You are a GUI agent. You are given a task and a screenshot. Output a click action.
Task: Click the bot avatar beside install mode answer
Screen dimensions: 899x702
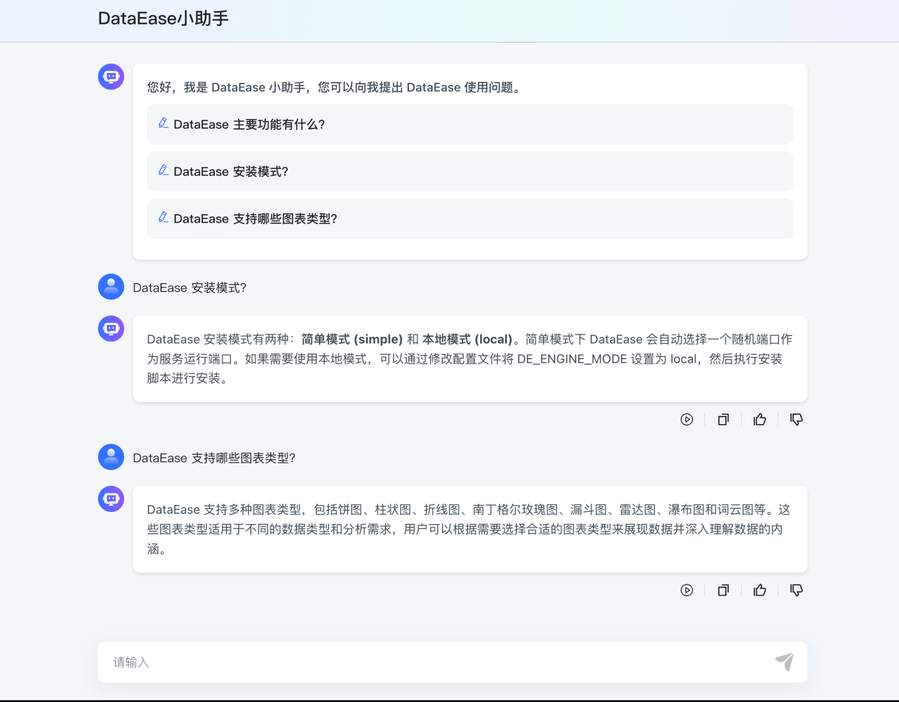point(111,329)
